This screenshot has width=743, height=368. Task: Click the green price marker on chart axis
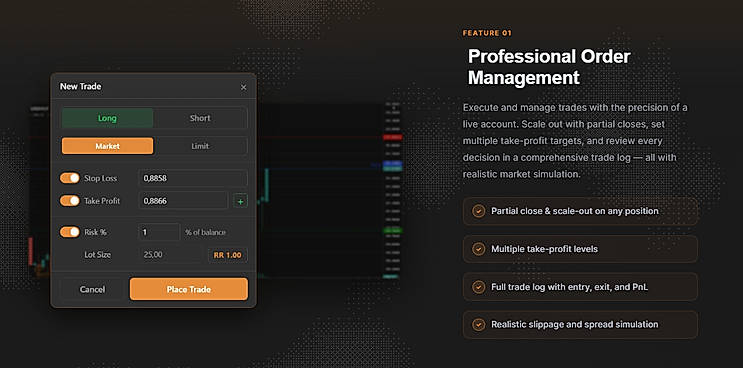pyautogui.click(x=392, y=230)
